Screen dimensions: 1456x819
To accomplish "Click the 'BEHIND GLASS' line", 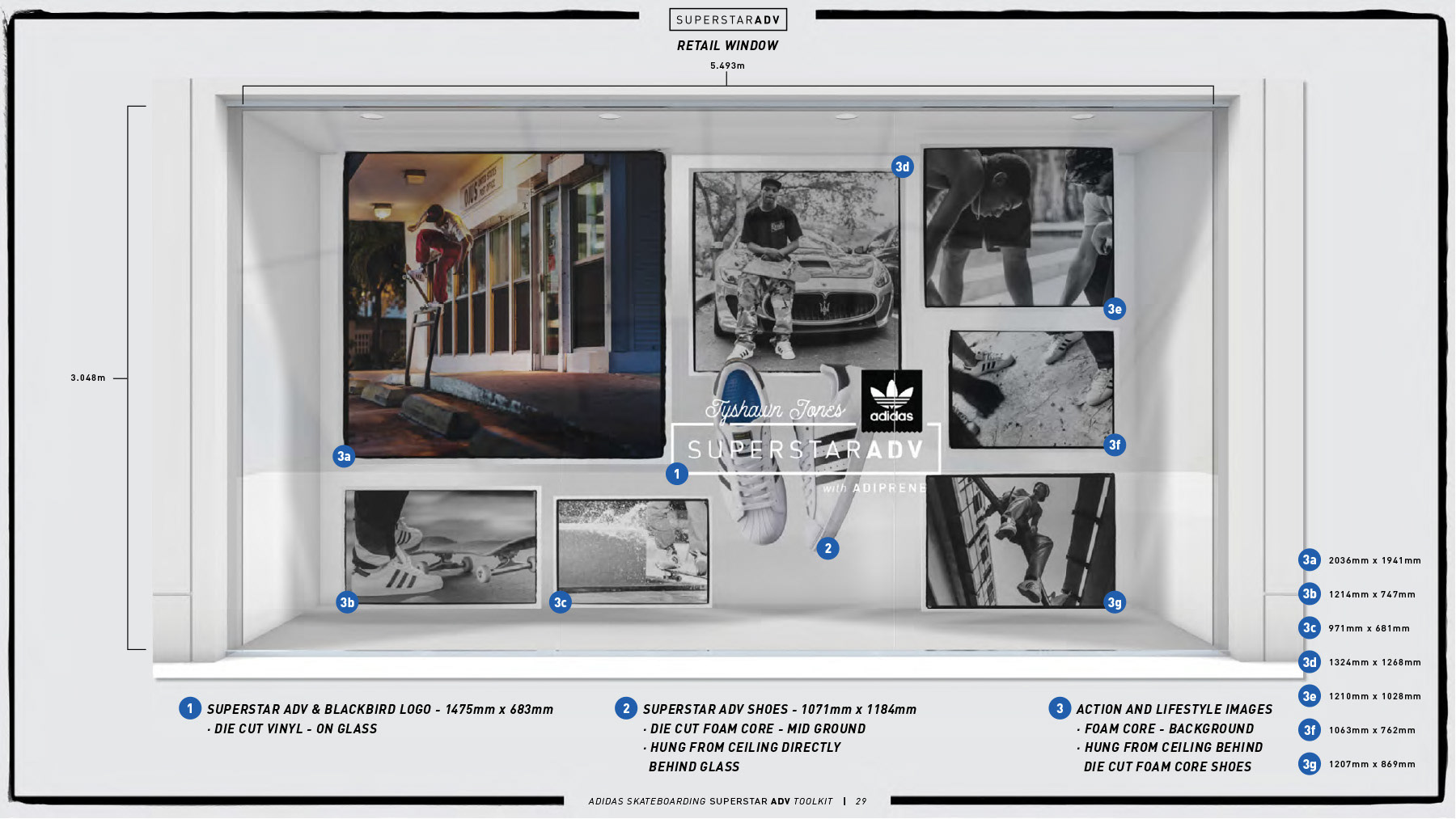I will point(694,766).
